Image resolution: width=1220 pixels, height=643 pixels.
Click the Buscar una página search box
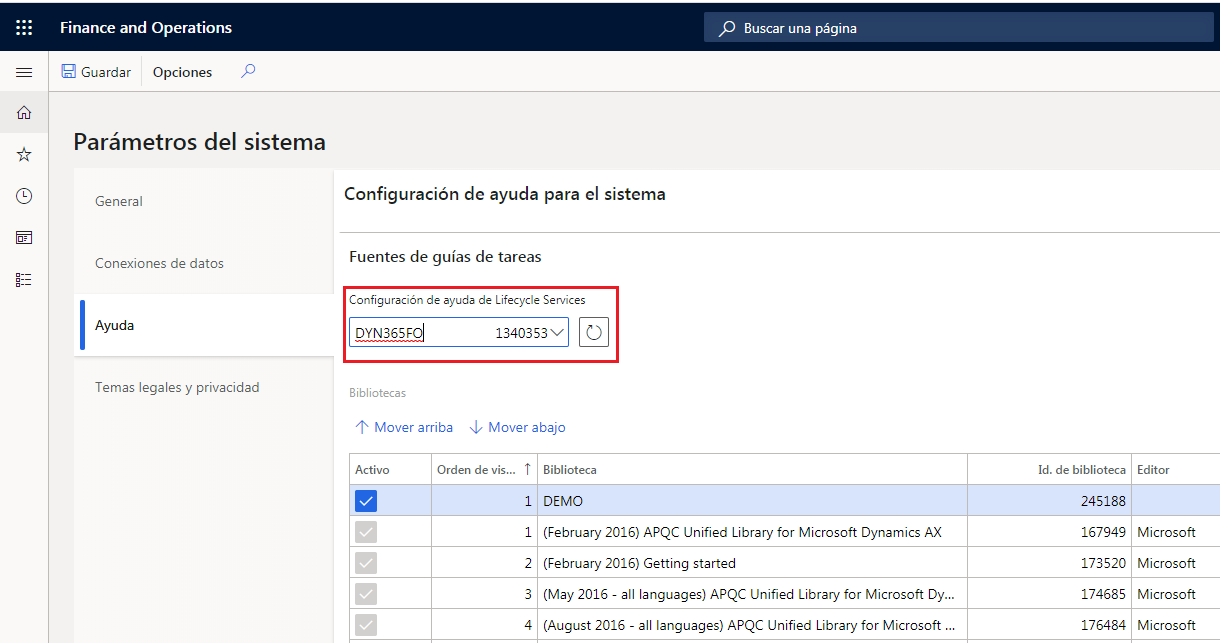961,28
